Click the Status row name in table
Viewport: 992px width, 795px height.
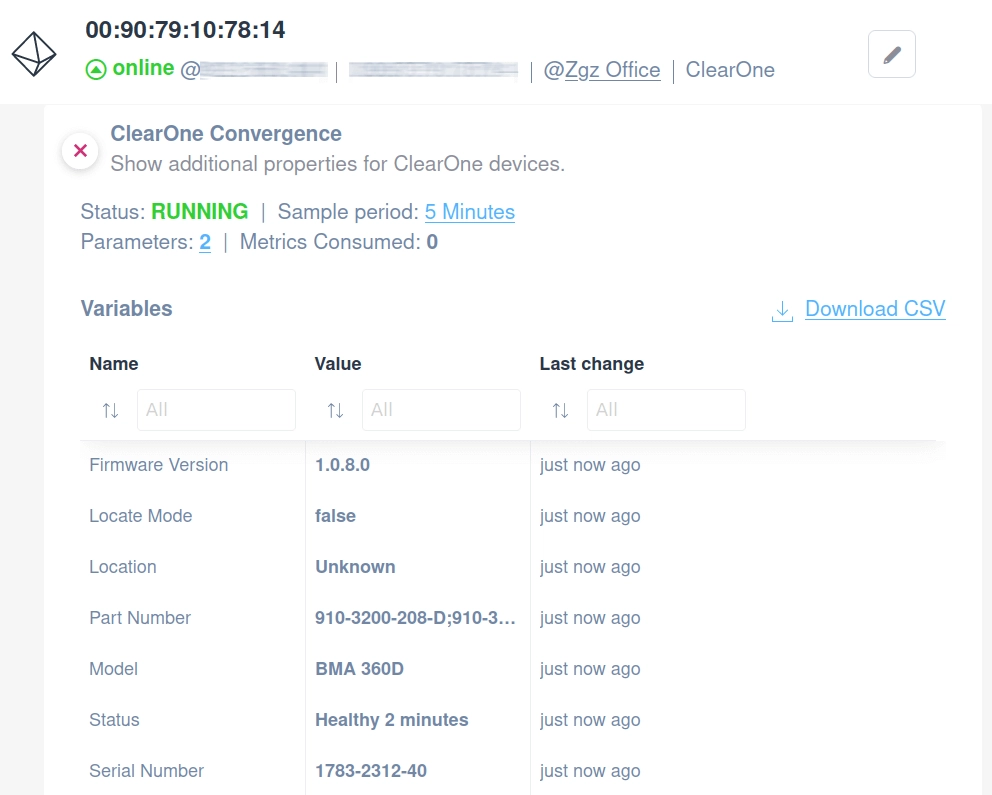114,720
